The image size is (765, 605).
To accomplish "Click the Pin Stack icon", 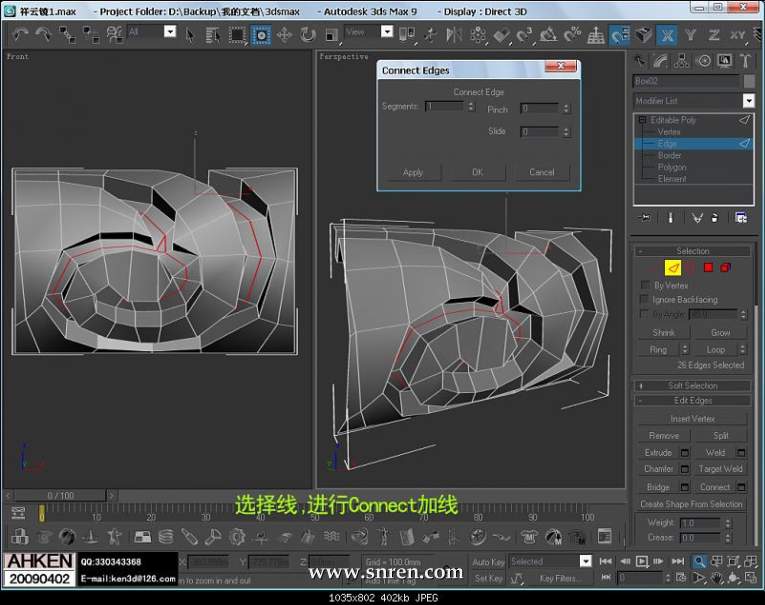I will (644, 217).
